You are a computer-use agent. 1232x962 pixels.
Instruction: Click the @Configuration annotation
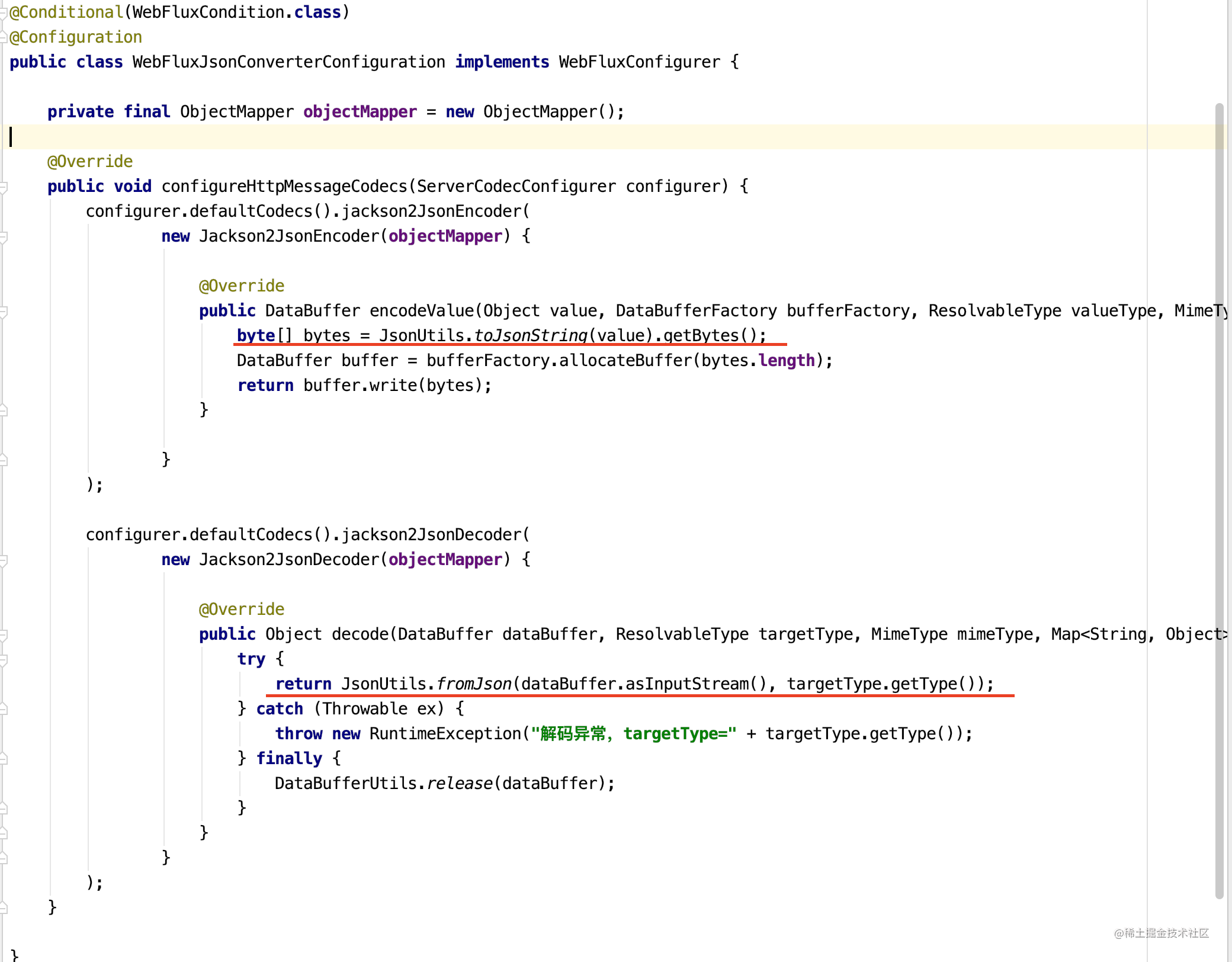click(x=75, y=37)
